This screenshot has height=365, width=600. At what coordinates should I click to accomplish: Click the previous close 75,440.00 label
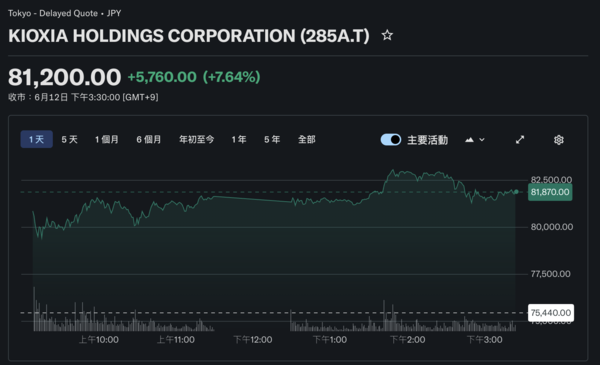pos(551,313)
